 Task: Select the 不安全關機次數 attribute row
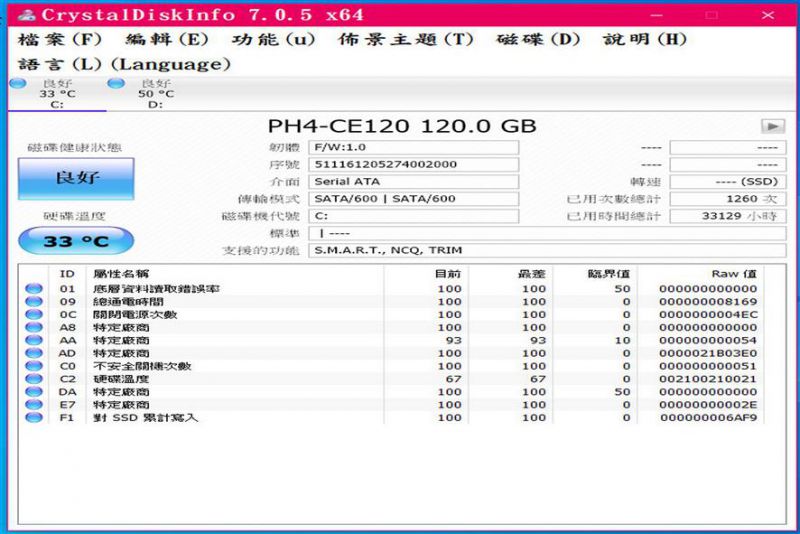(393, 366)
